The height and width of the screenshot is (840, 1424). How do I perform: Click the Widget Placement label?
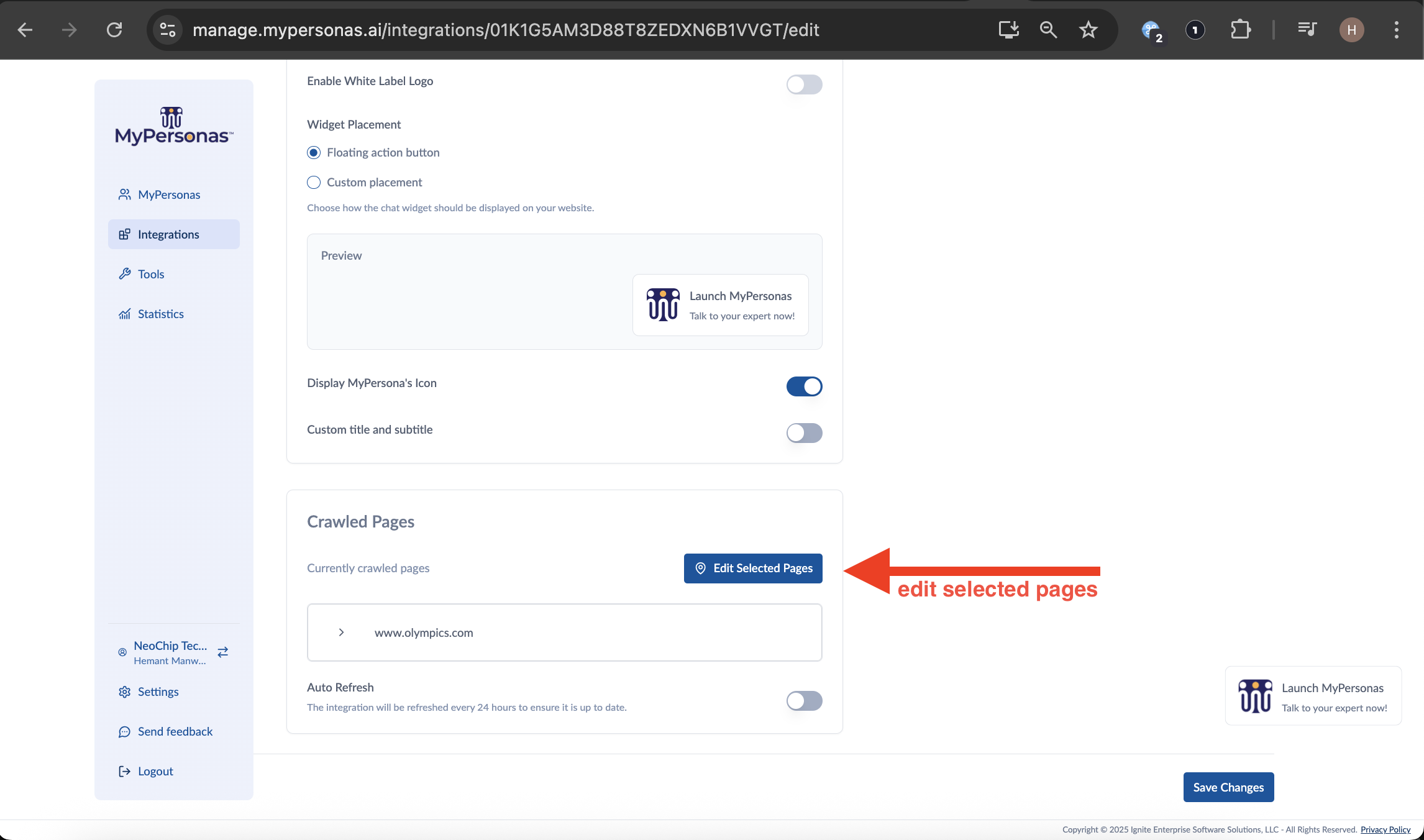point(354,125)
